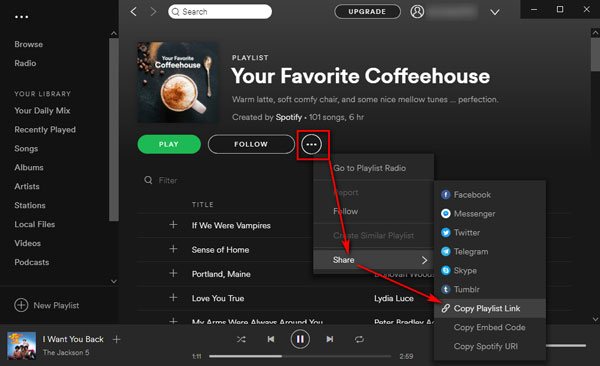Choose Copy Playlist Link

pyautogui.click(x=490, y=308)
